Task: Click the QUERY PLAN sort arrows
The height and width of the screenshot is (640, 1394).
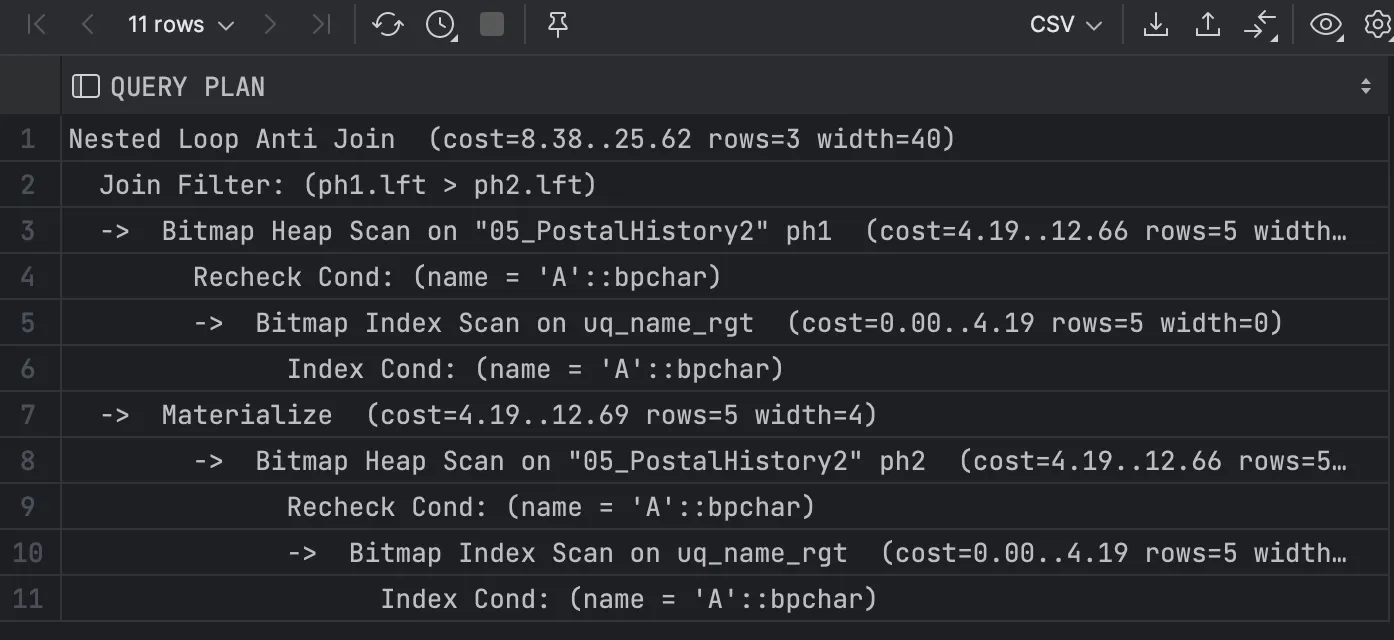Action: tap(1366, 87)
